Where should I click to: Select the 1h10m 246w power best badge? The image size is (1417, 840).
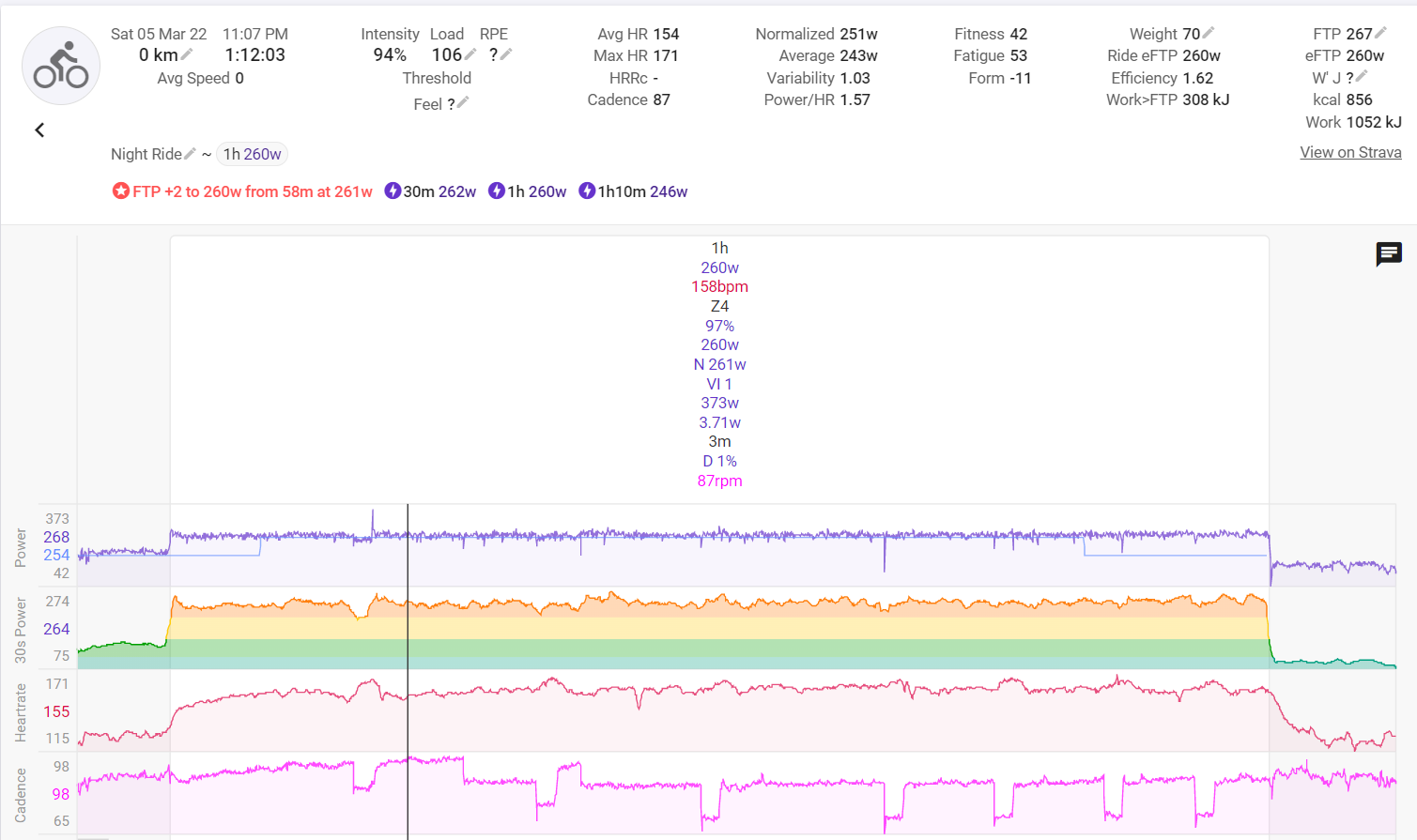[633, 191]
